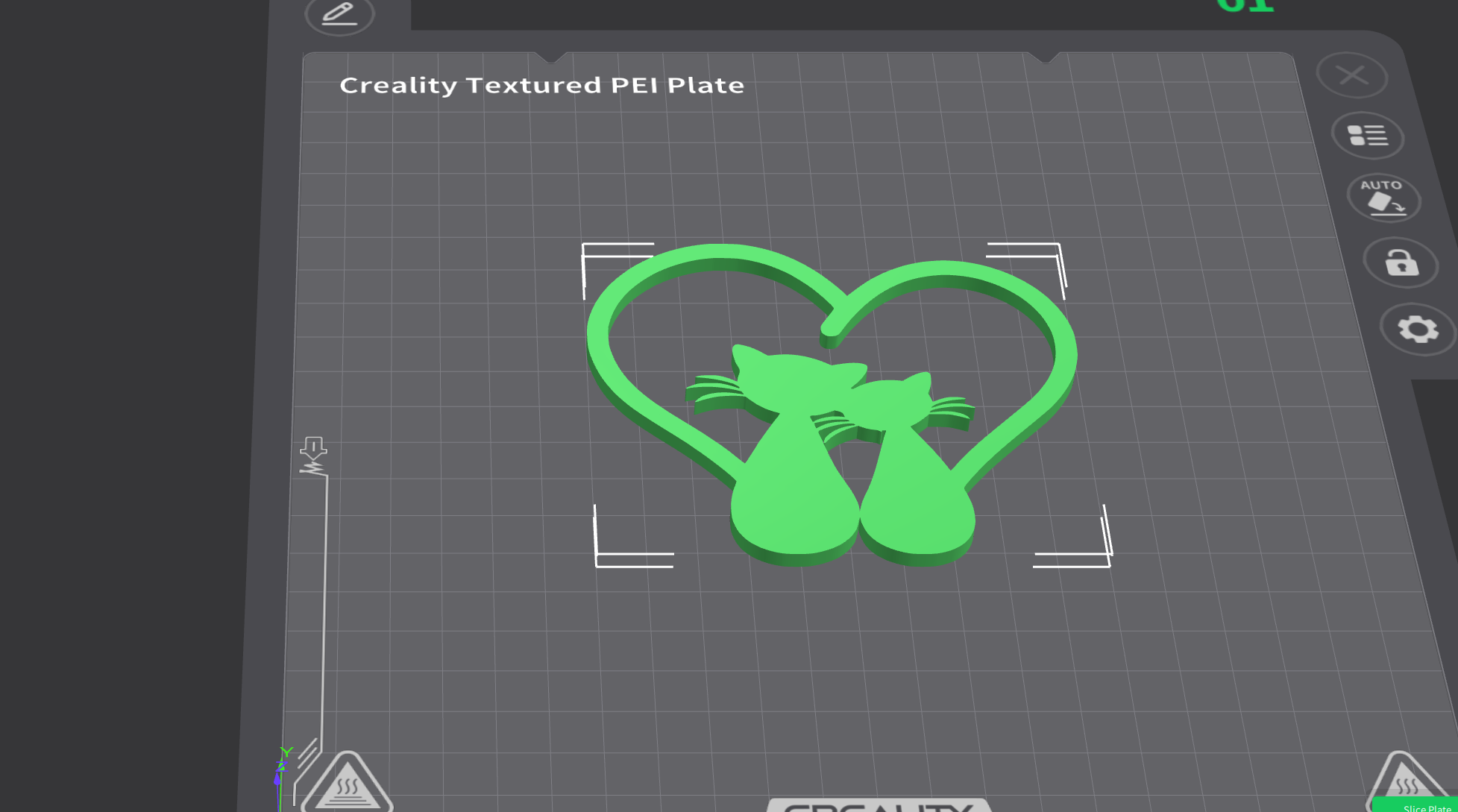Screen dimensions: 1458x812
Task: Click the left hot surface warning triangle
Action: pyautogui.click(x=347, y=783)
